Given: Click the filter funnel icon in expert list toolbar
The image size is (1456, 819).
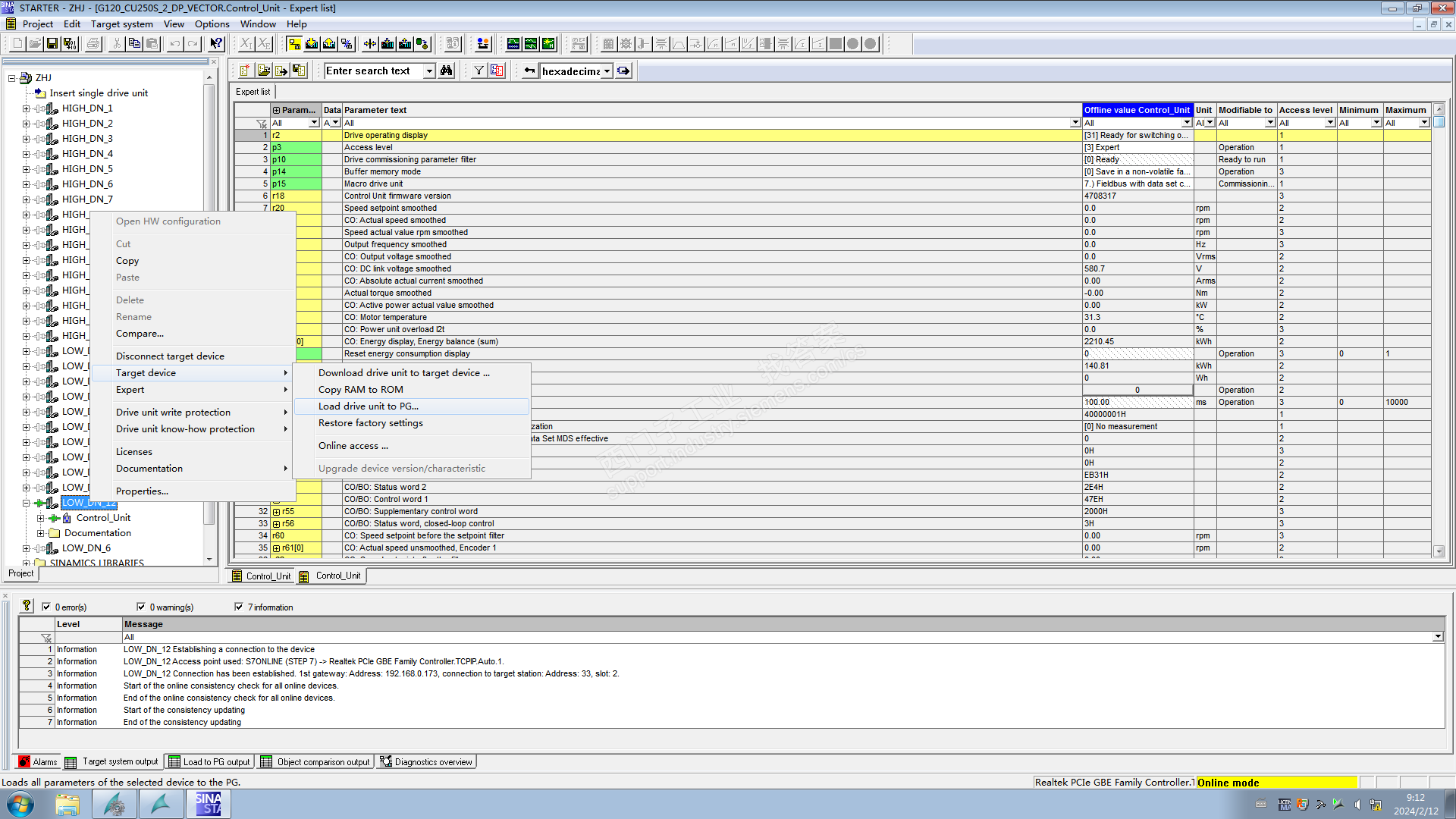Looking at the screenshot, I should pyautogui.click(x=479, y=71).
